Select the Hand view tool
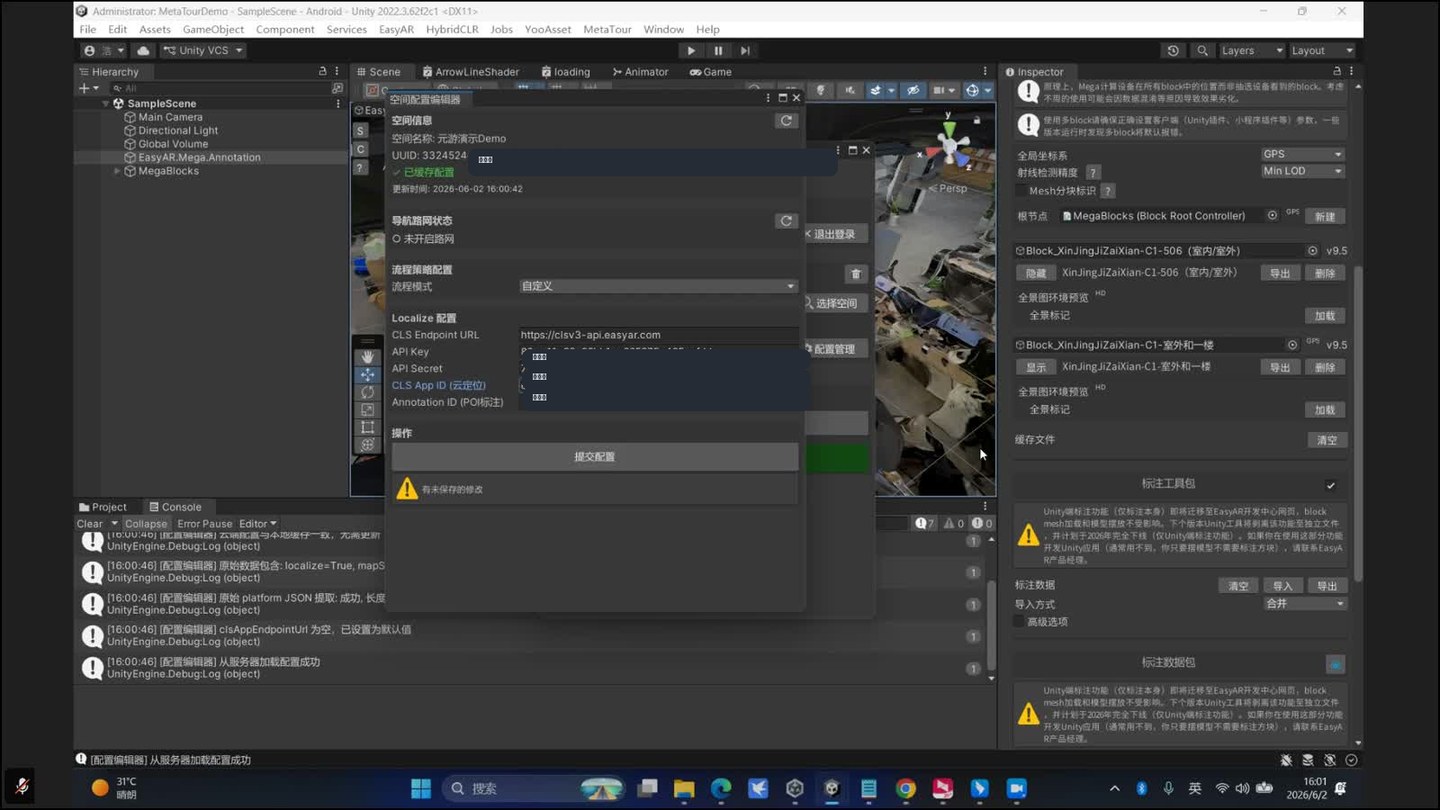Screen dimensions: 1440x810 (367, 357)
